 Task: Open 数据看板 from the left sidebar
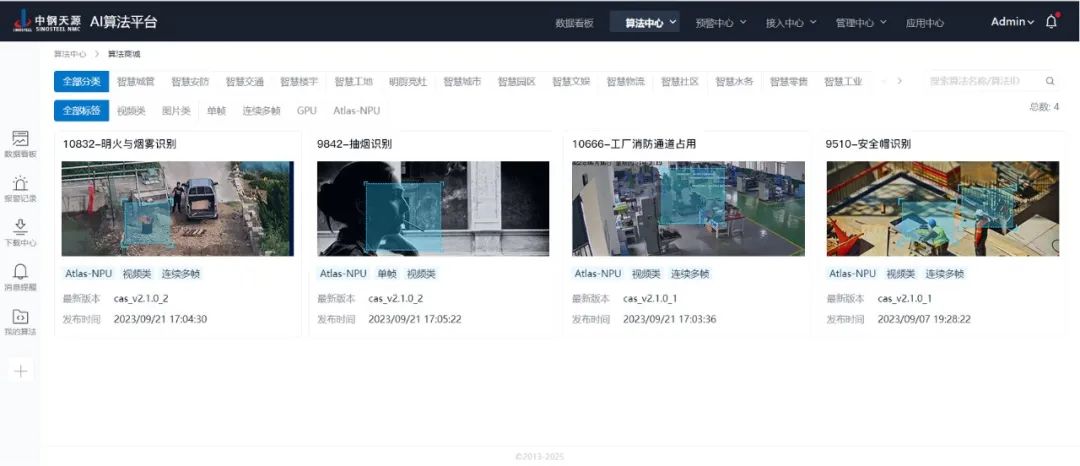20,144
